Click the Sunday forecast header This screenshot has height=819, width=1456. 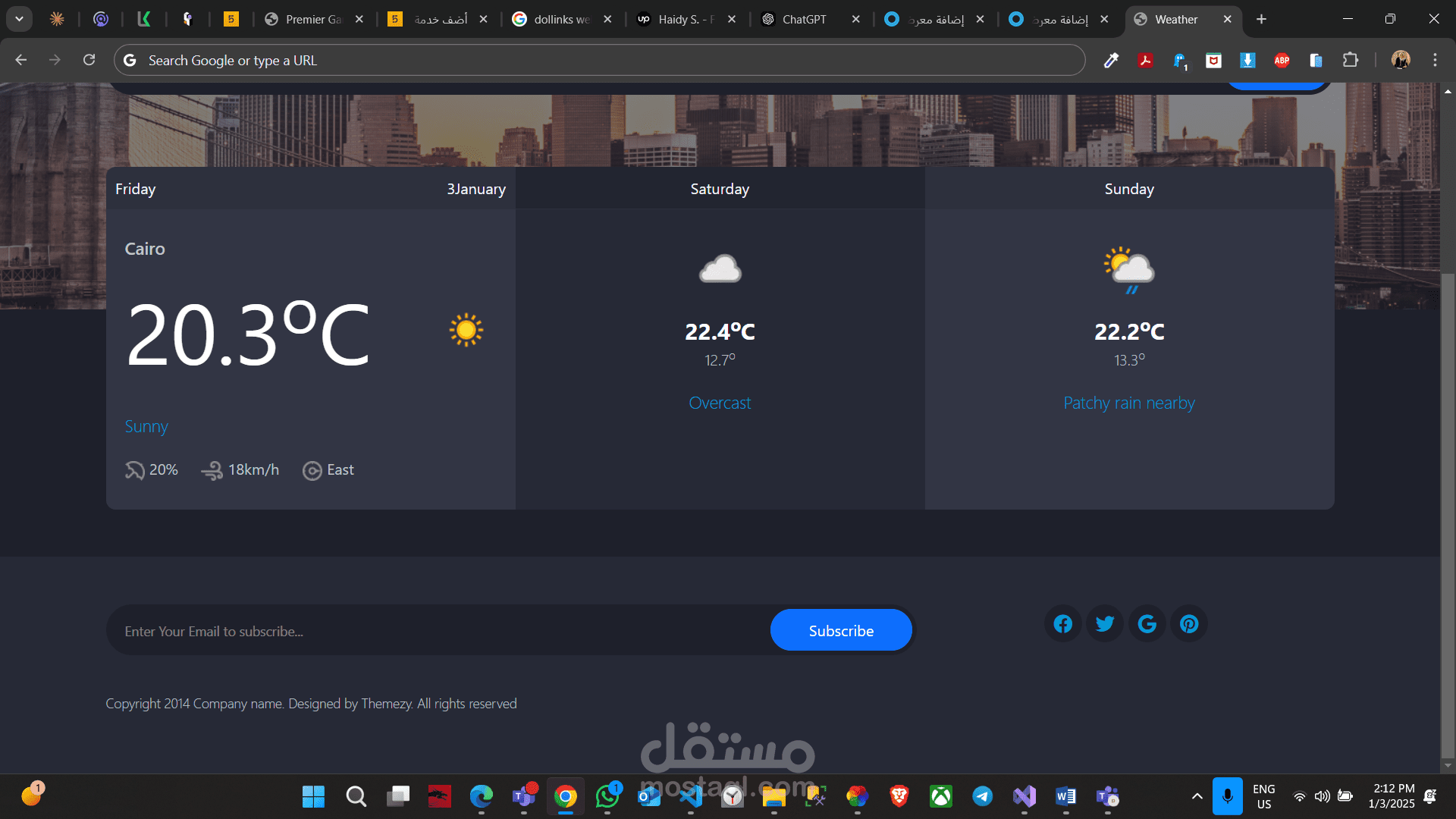tap(1129, 189)
